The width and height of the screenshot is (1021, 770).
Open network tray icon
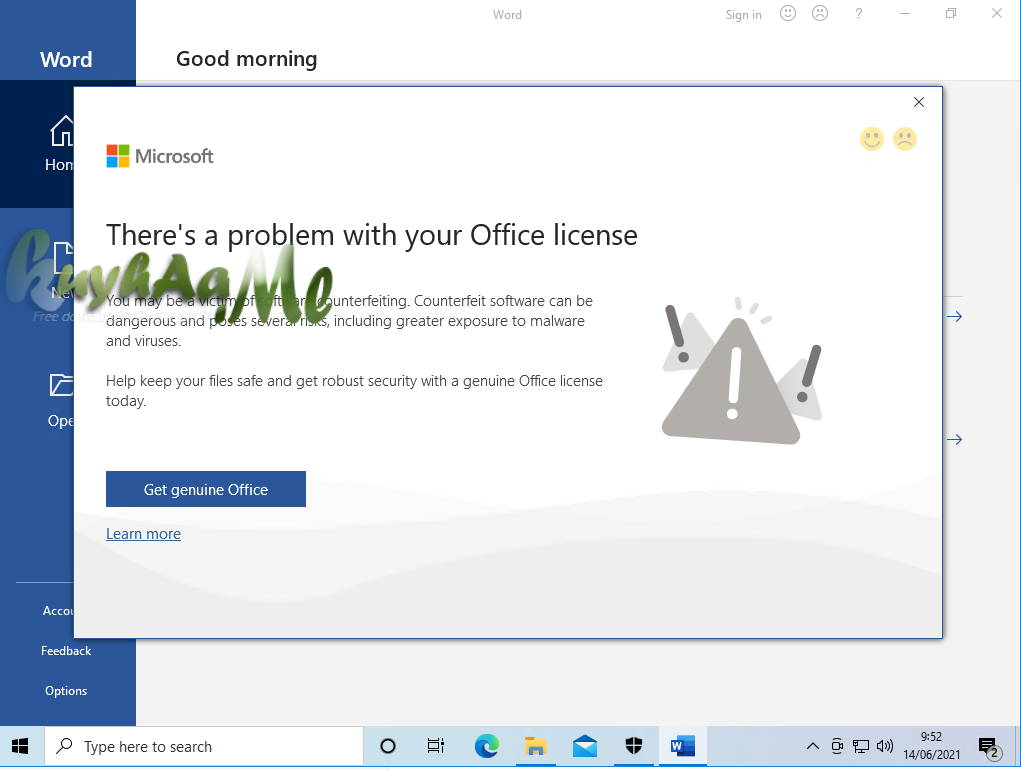[x=861, y=746]
